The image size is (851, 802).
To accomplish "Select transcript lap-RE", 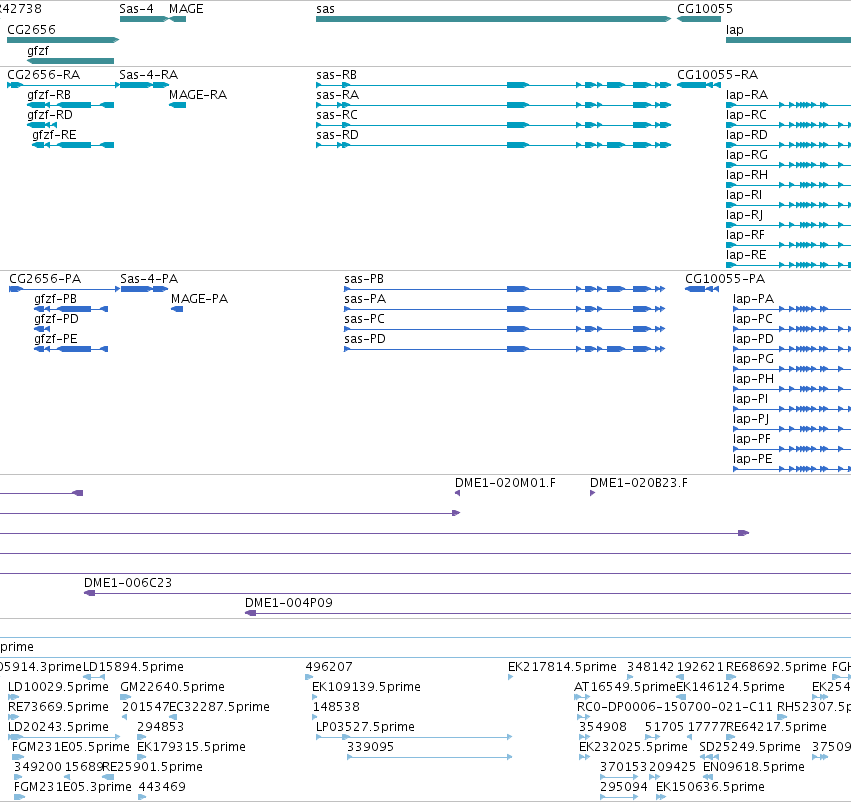I will 788,265.
